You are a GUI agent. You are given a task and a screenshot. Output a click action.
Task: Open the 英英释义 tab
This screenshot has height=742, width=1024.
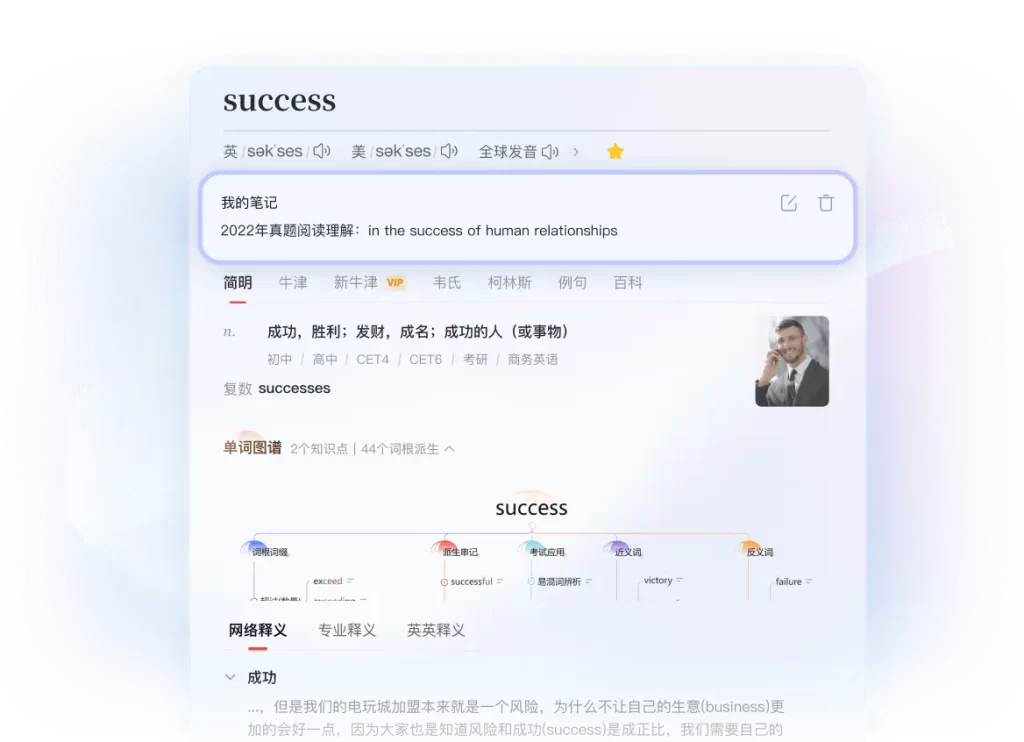(x=435, y=630)
